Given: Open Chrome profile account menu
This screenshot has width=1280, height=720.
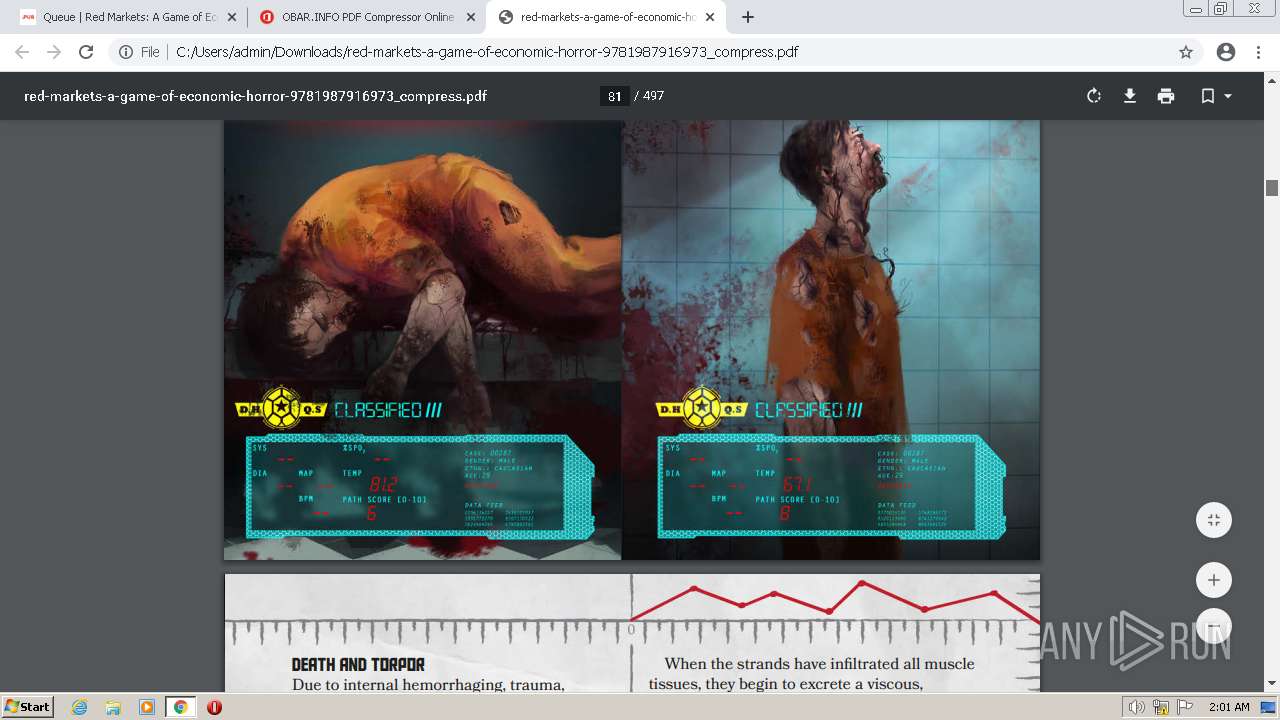Looking at the screenshot, I should [1226, 52].
